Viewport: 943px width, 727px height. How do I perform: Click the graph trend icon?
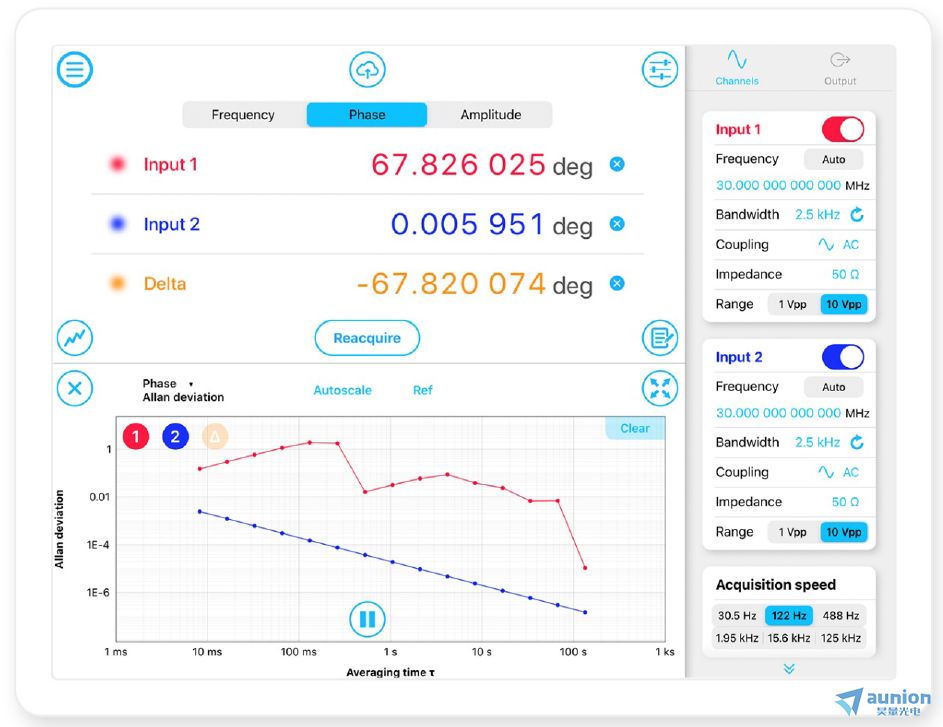pos(75,338)
